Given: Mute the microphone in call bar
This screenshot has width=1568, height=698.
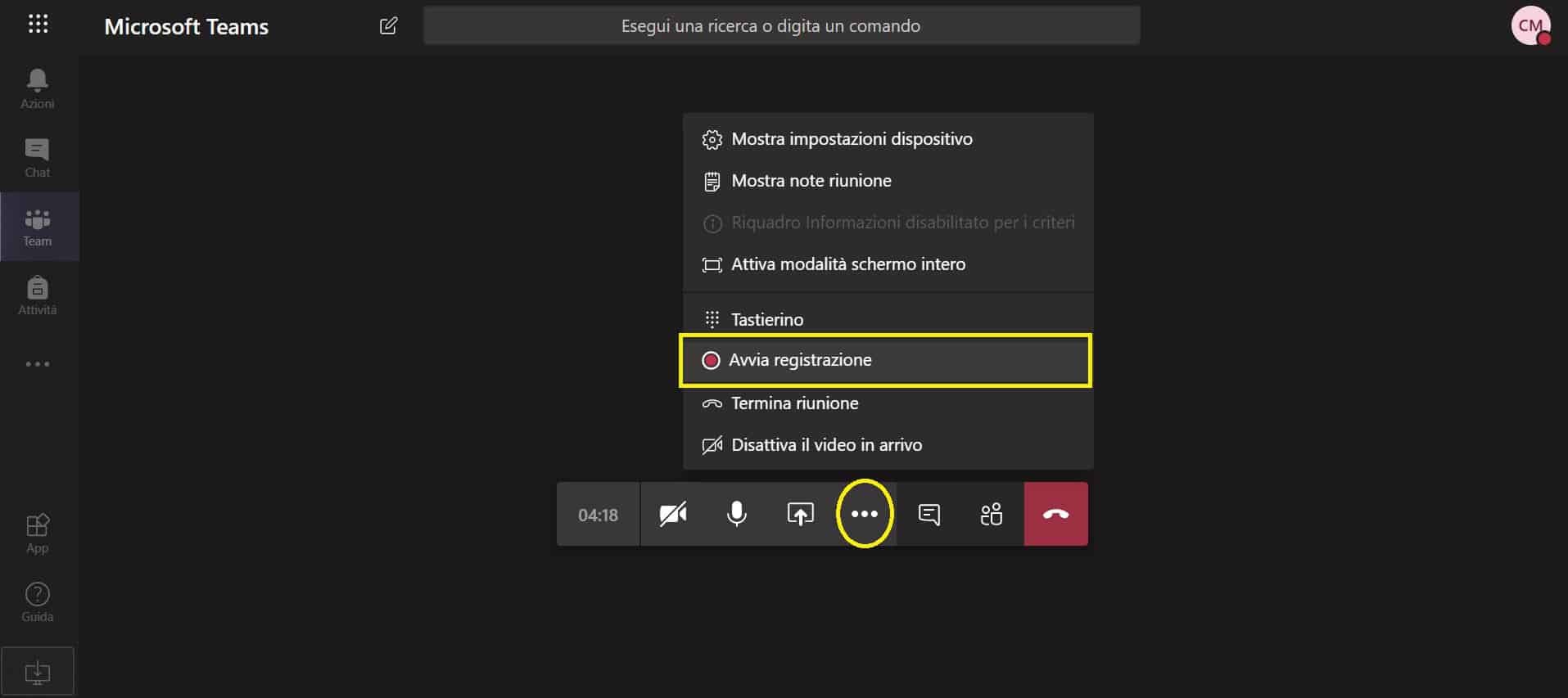Looking at the screenshot, I should pos(737,514).
